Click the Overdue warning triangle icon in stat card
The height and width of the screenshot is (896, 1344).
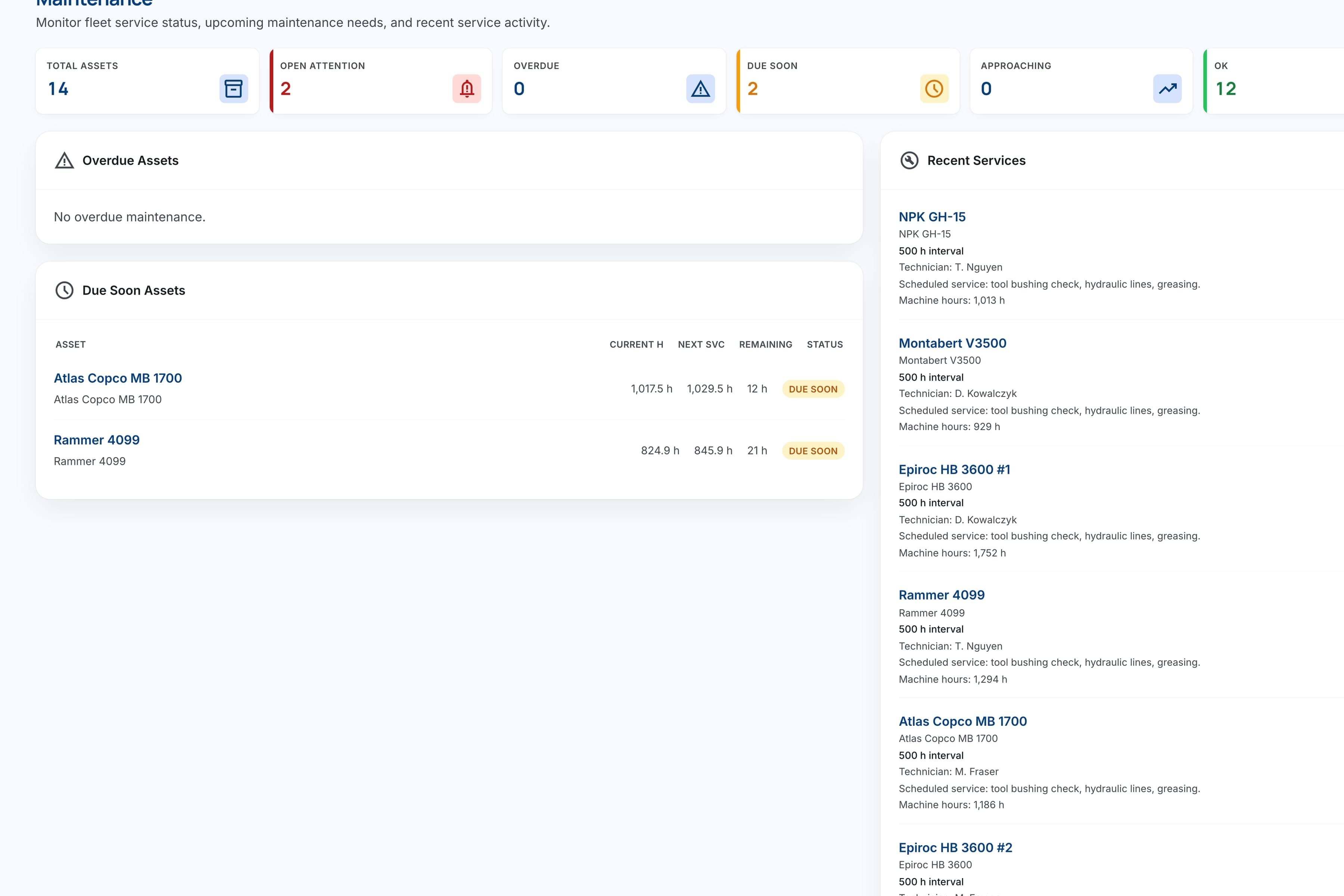pyautogui.click(x=701, y=88)
